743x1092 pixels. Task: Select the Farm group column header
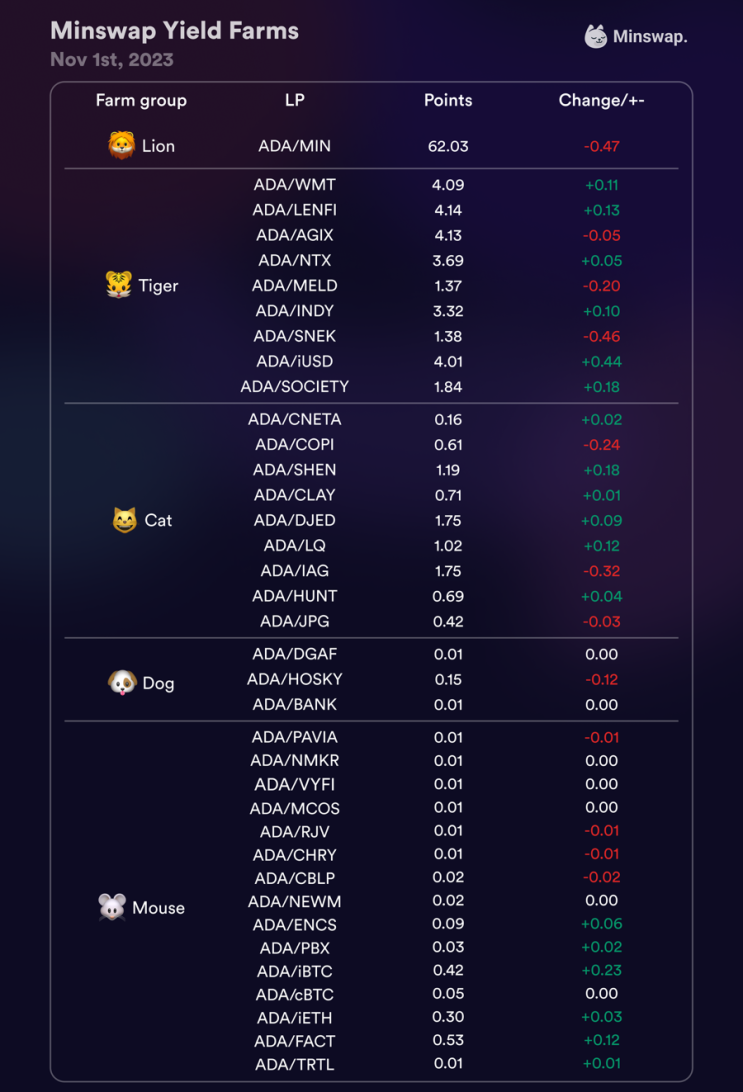point(141,100)
